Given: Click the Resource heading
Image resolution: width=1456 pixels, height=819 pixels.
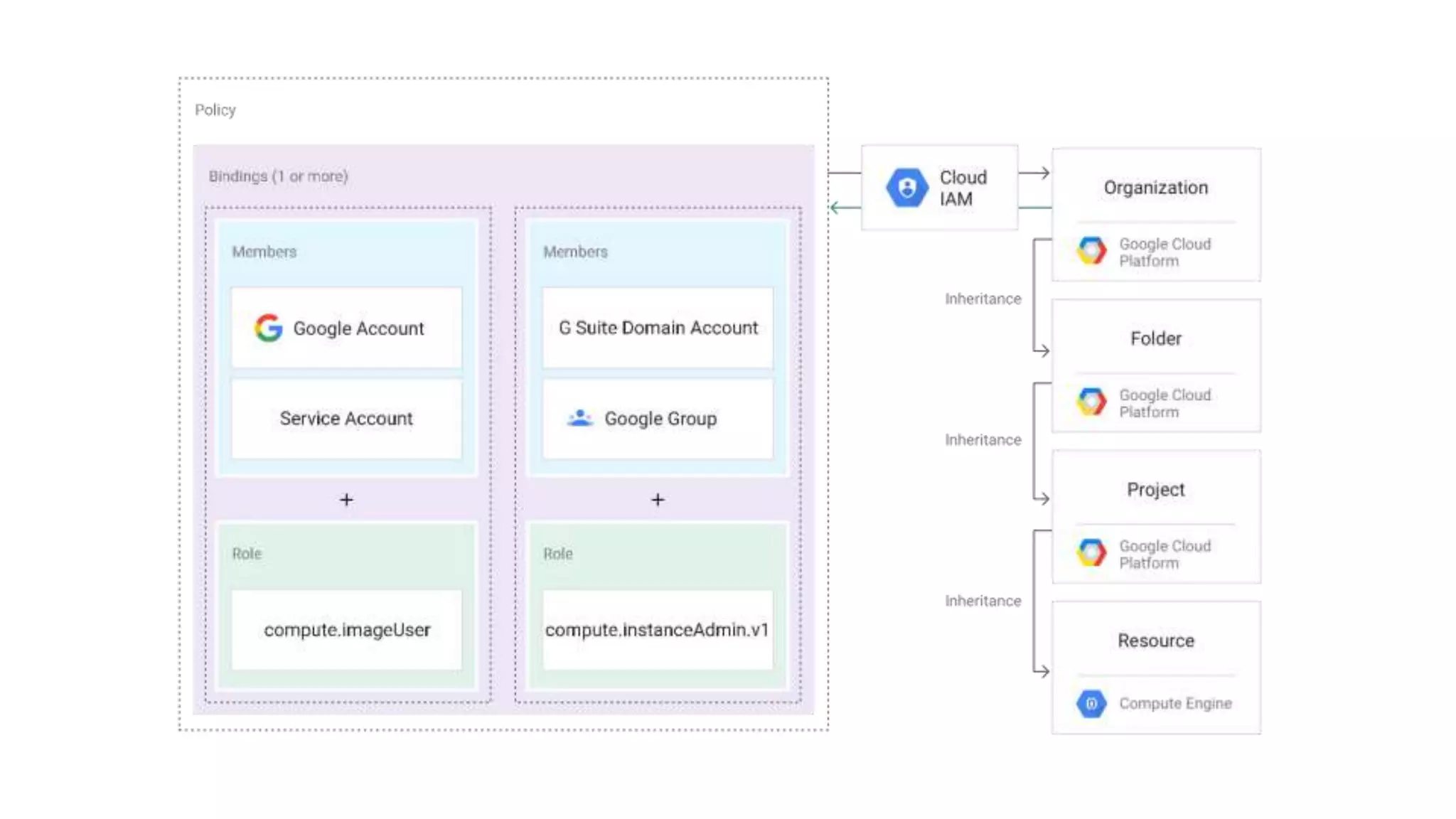Looking at the screenshot, I should 1155,640.
